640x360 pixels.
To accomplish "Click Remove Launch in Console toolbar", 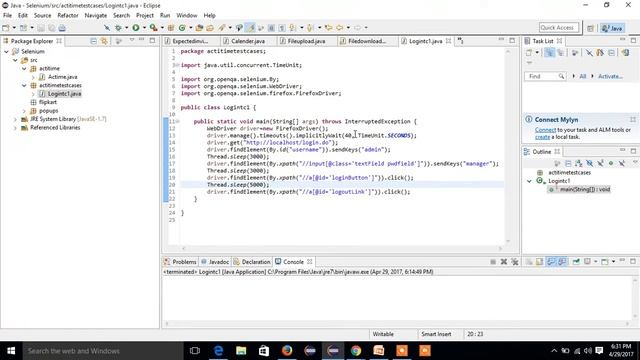I will coord(504,262).
